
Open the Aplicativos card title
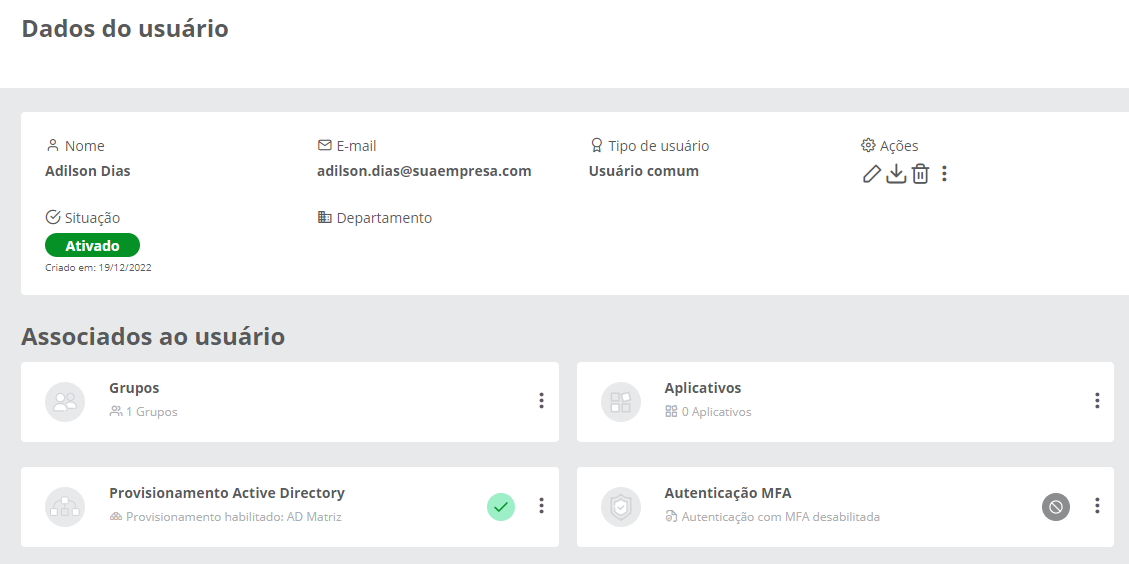coord(703,388)
